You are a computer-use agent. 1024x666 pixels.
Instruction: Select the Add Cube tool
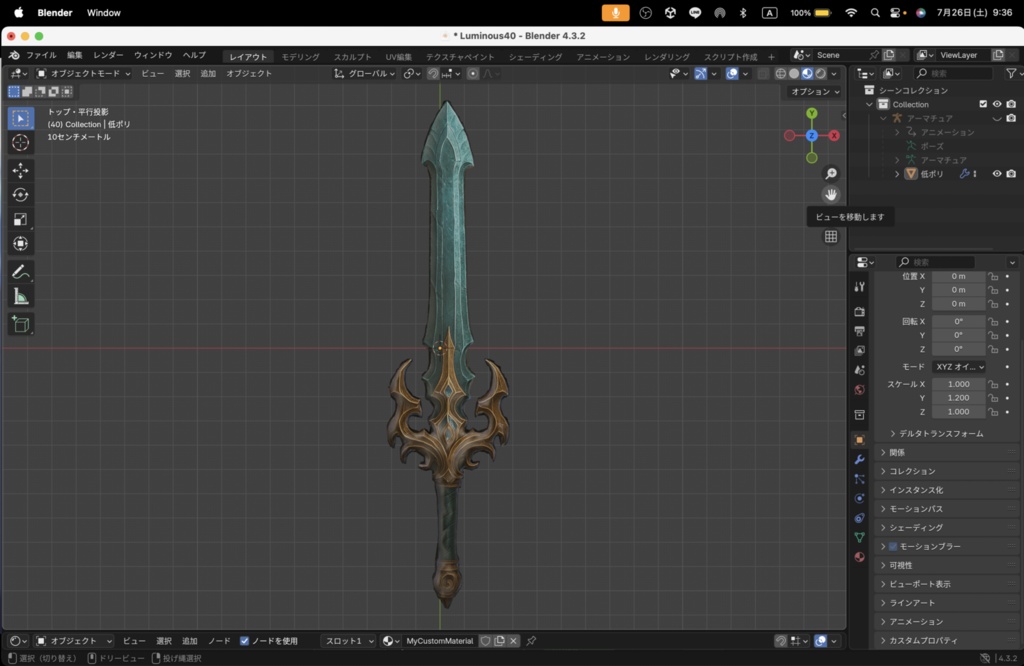pos(20,324)
